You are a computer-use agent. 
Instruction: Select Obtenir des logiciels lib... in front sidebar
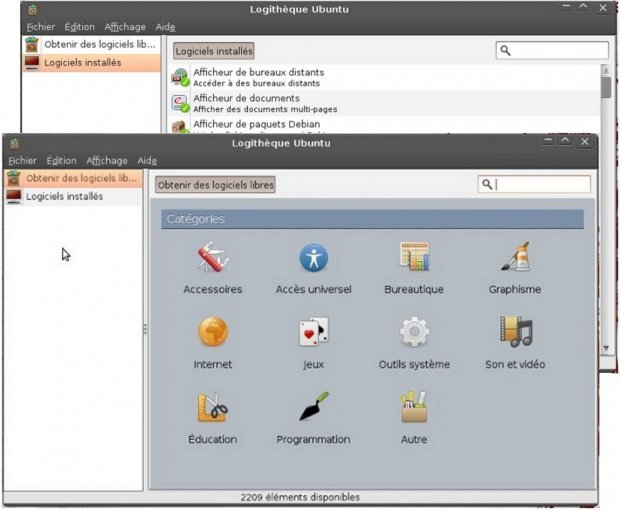(x=73, y=178)
